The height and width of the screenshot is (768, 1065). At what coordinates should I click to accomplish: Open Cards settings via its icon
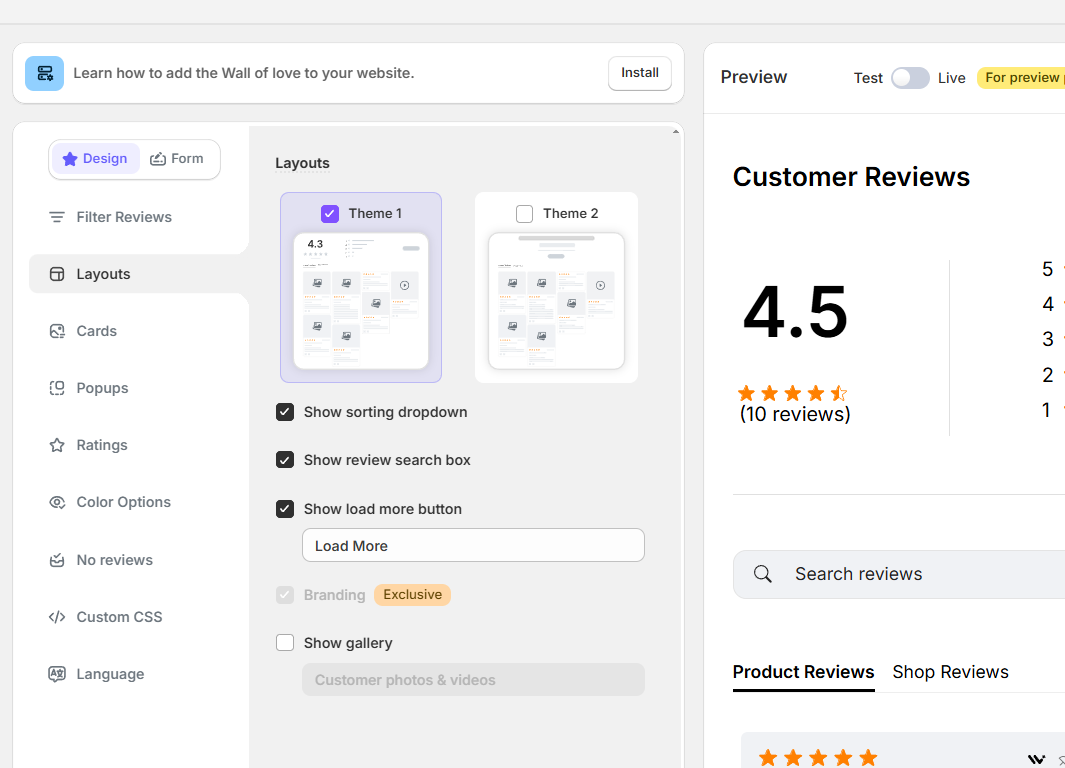click(x=57, y=331)
